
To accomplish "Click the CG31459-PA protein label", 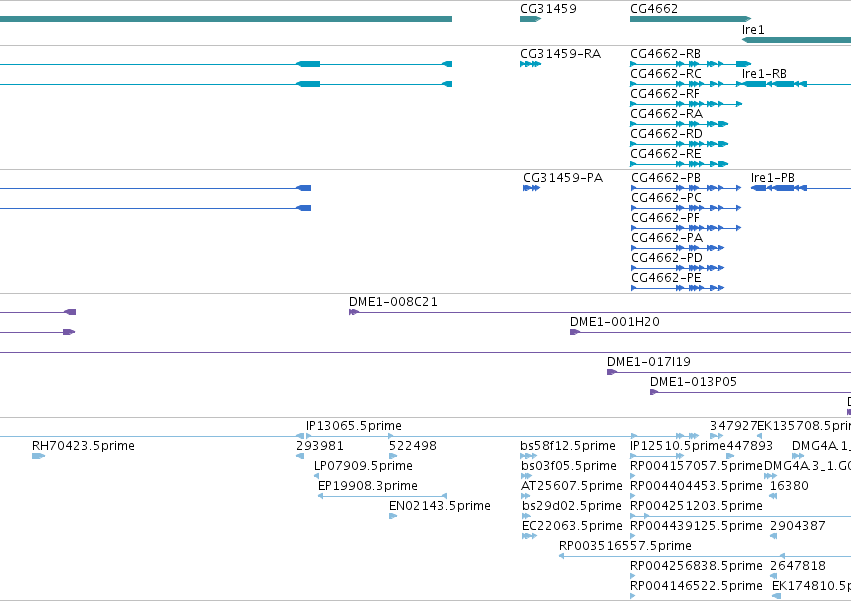I will [563, 178].
